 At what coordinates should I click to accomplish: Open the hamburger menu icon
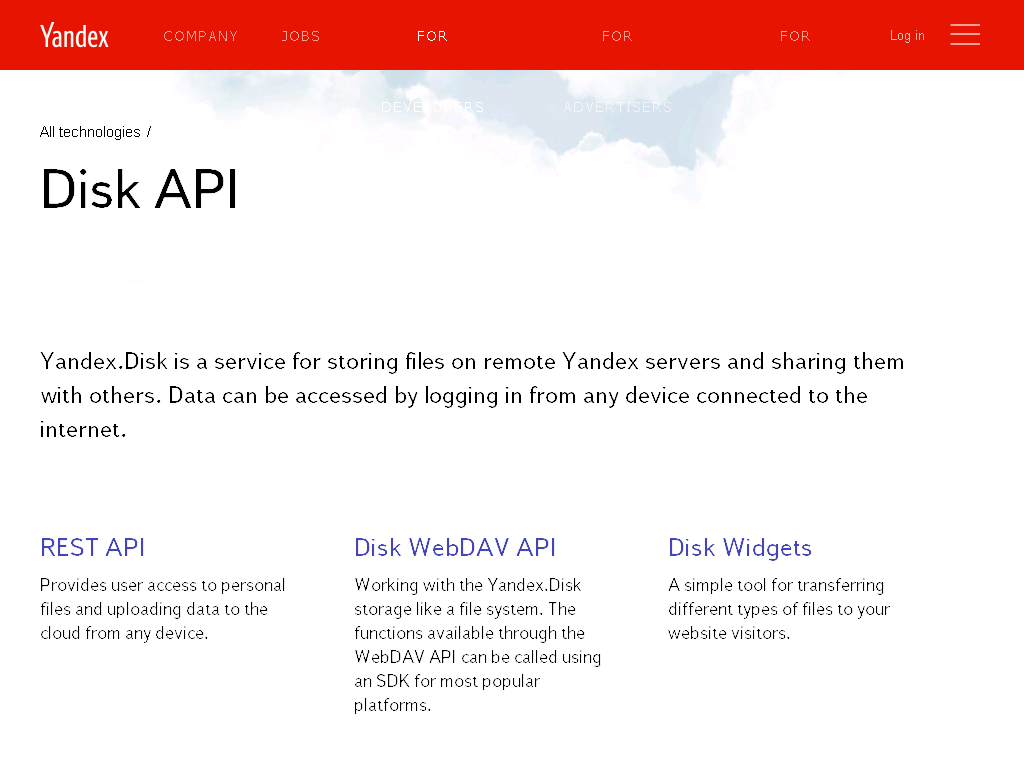click(964, 35)
